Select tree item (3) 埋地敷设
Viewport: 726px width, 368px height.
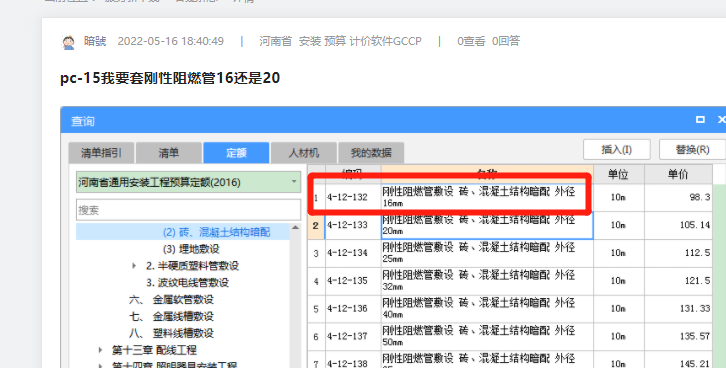191,249
